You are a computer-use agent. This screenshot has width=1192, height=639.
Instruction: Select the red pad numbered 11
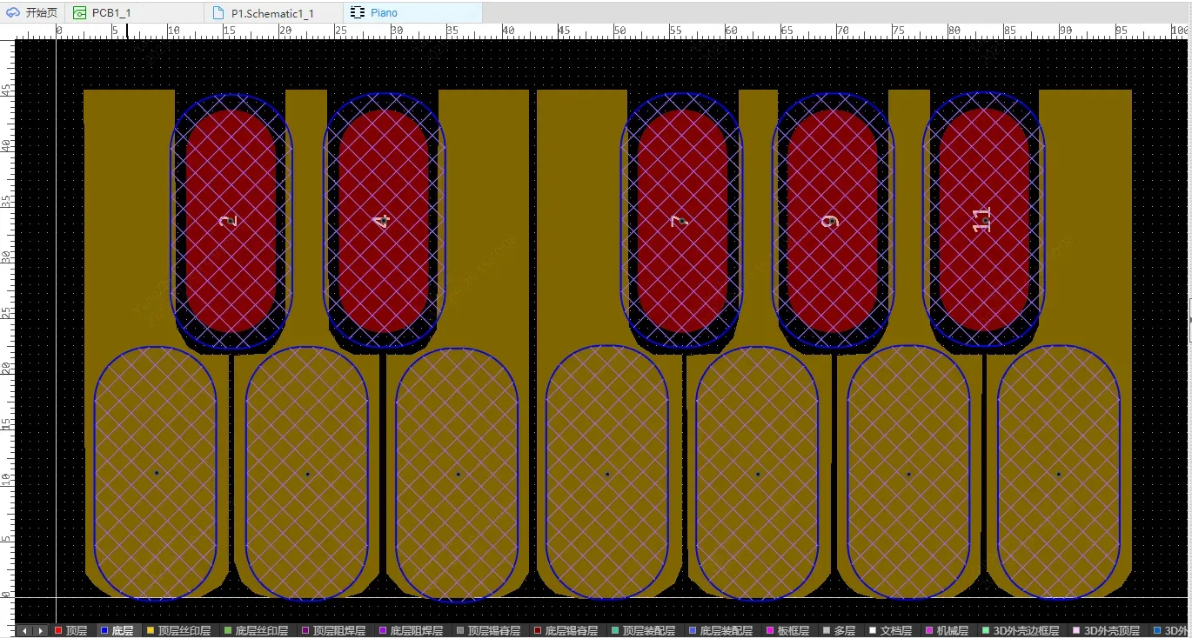(x=983, y=220)
